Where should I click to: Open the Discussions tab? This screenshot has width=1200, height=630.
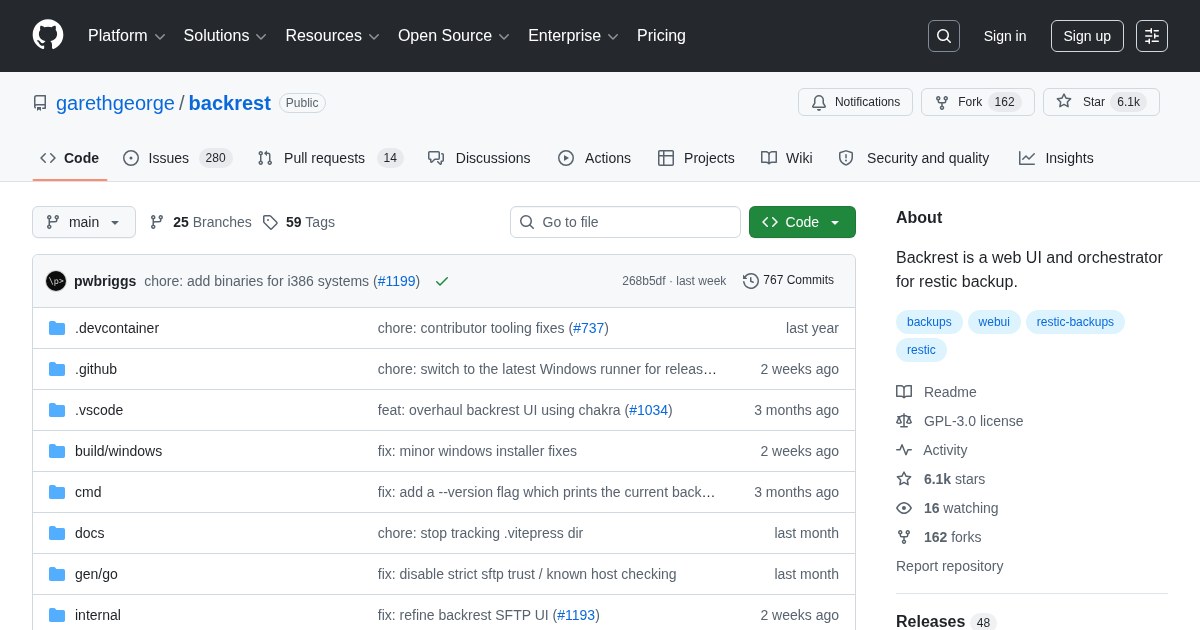tap(479, 158)
